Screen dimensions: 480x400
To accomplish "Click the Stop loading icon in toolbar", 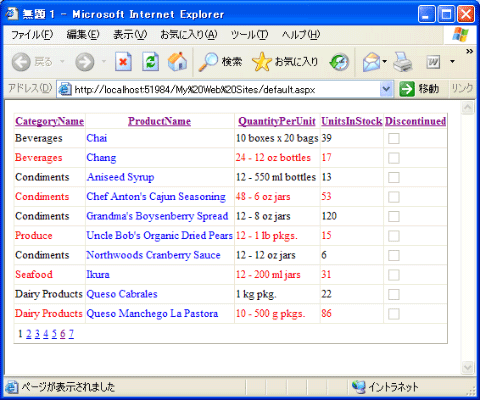I will 123,62.
